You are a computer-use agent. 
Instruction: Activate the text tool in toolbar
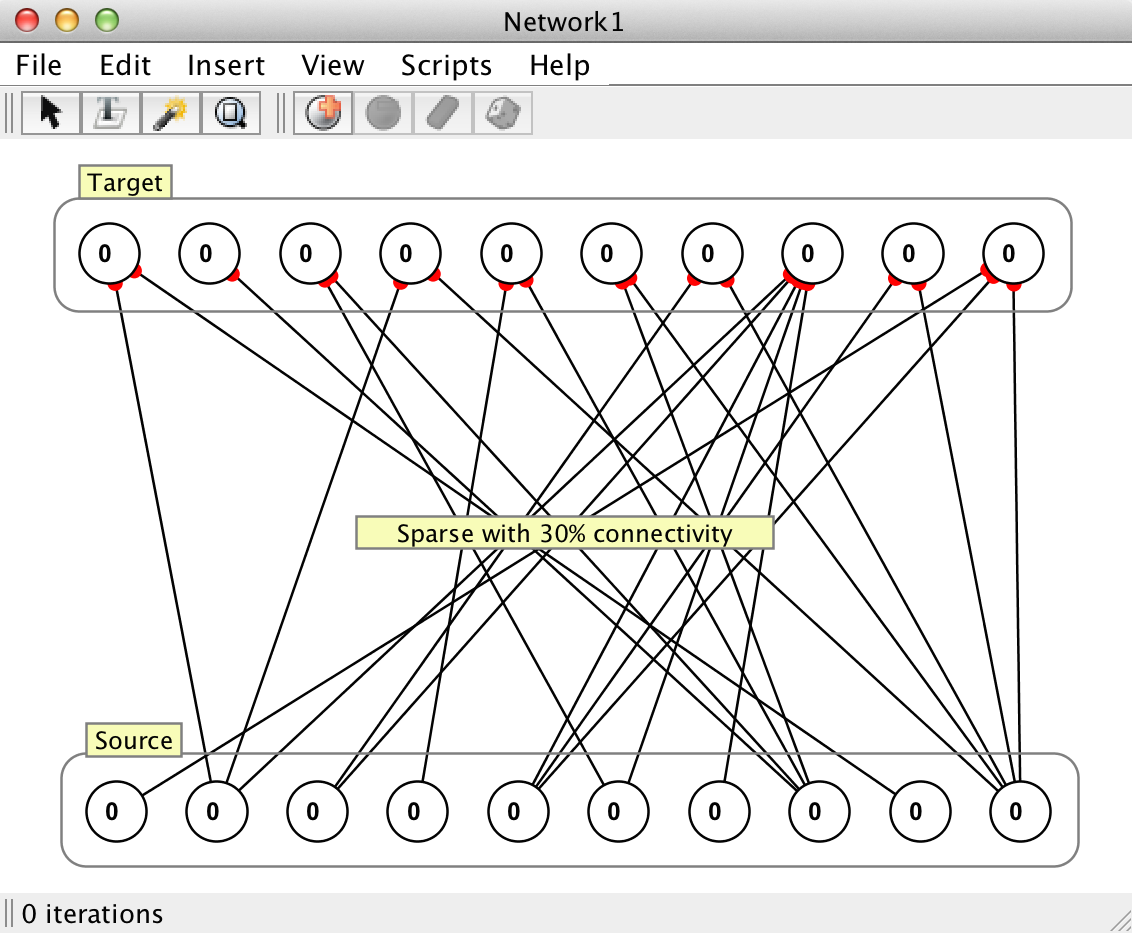(110, 113)
